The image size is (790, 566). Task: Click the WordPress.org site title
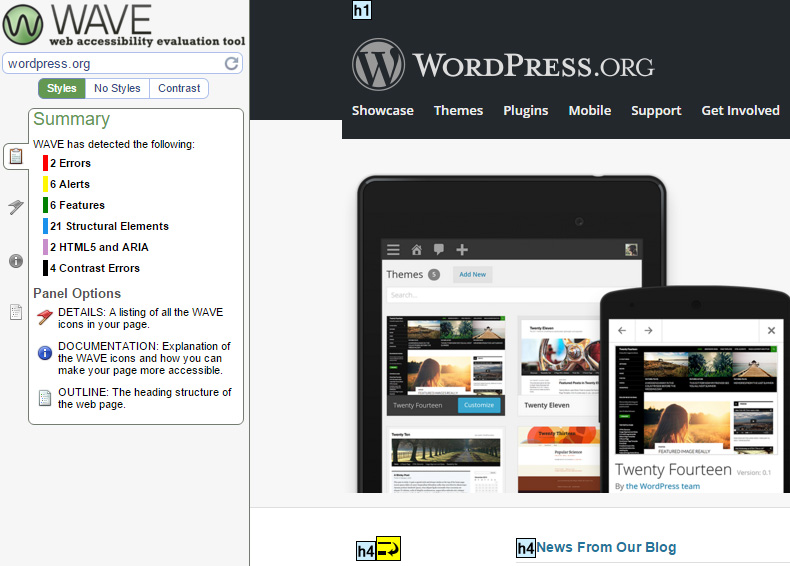(x=534, y=66)
